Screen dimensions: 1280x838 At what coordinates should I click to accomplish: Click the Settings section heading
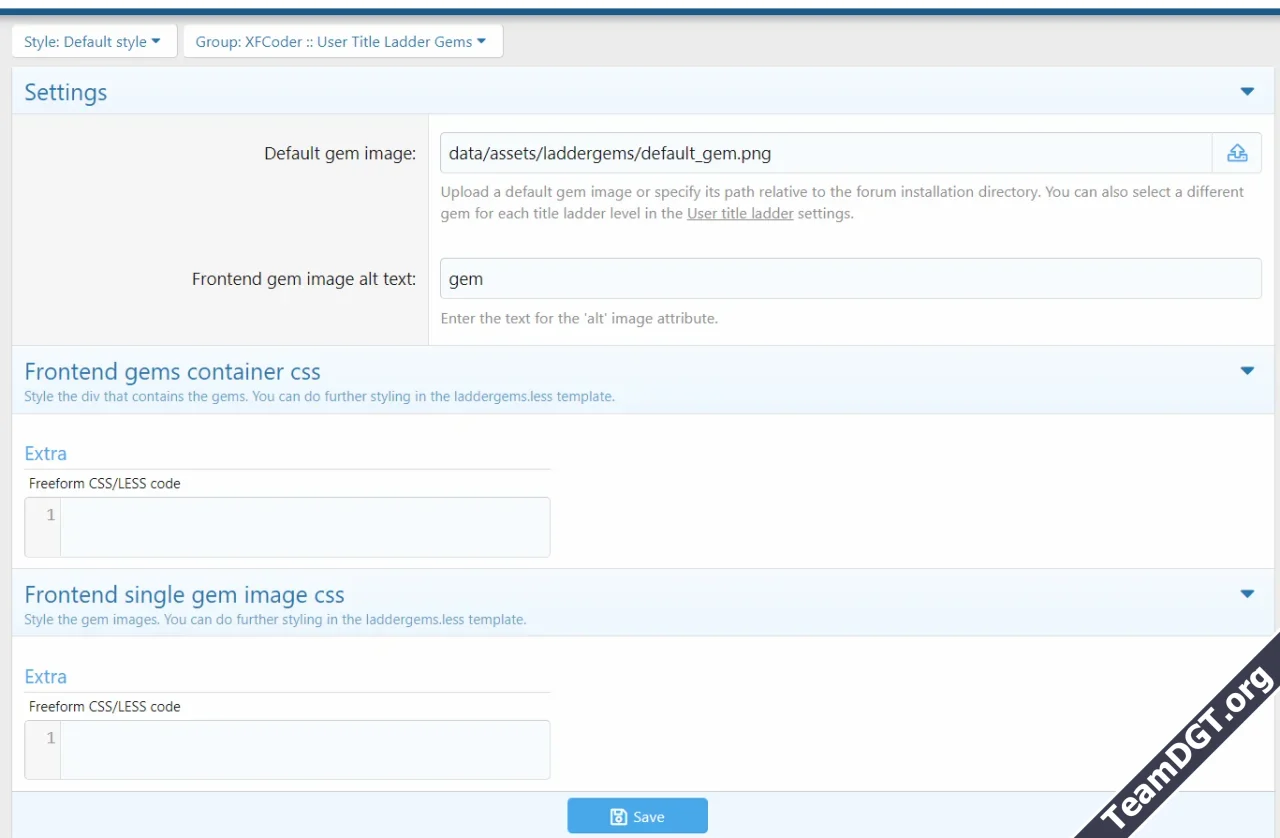pos(66,92)
